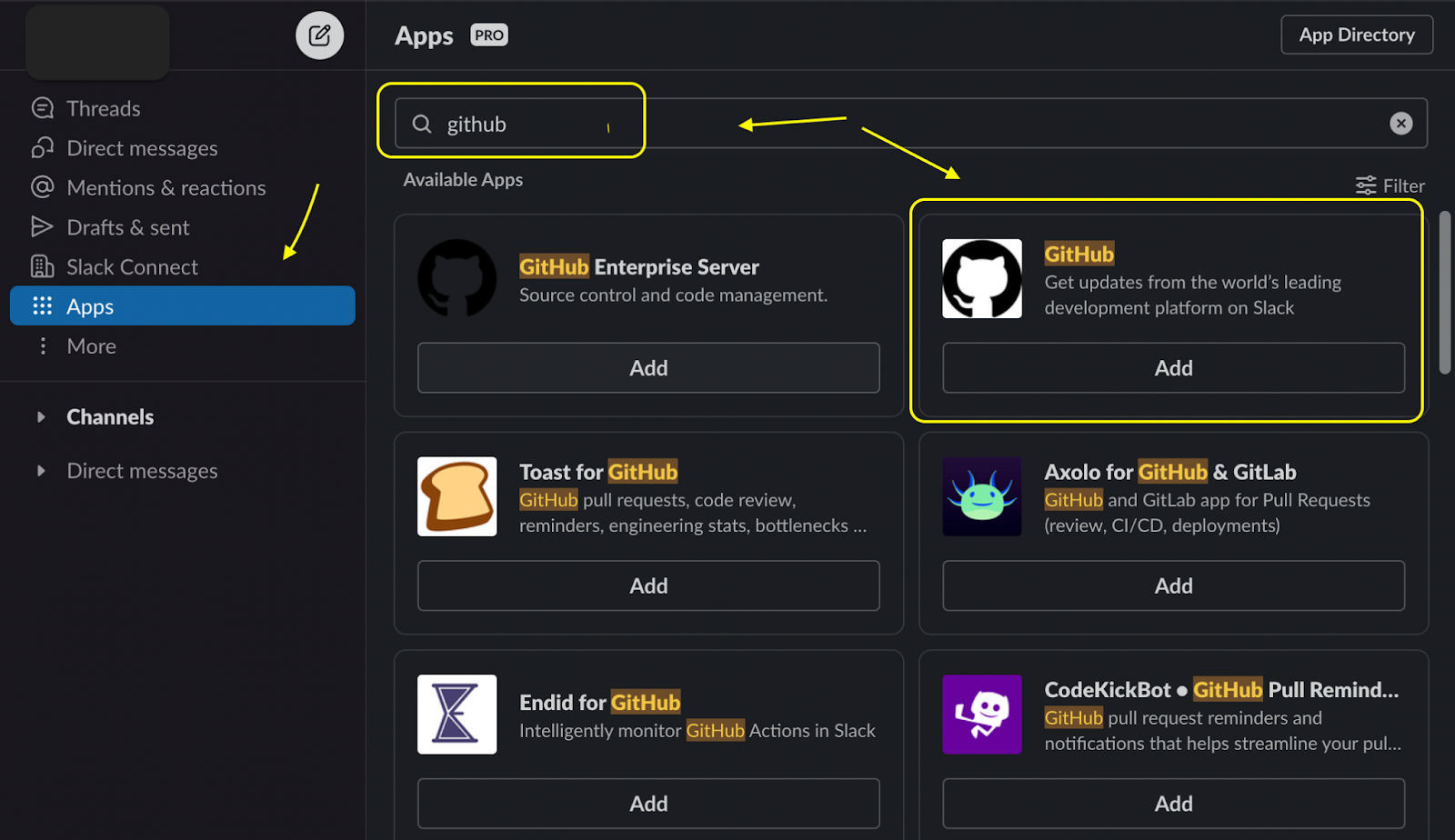Expand the Direct messages section arrow
This screenshot has height=840, width=1455.
[41, 471]
